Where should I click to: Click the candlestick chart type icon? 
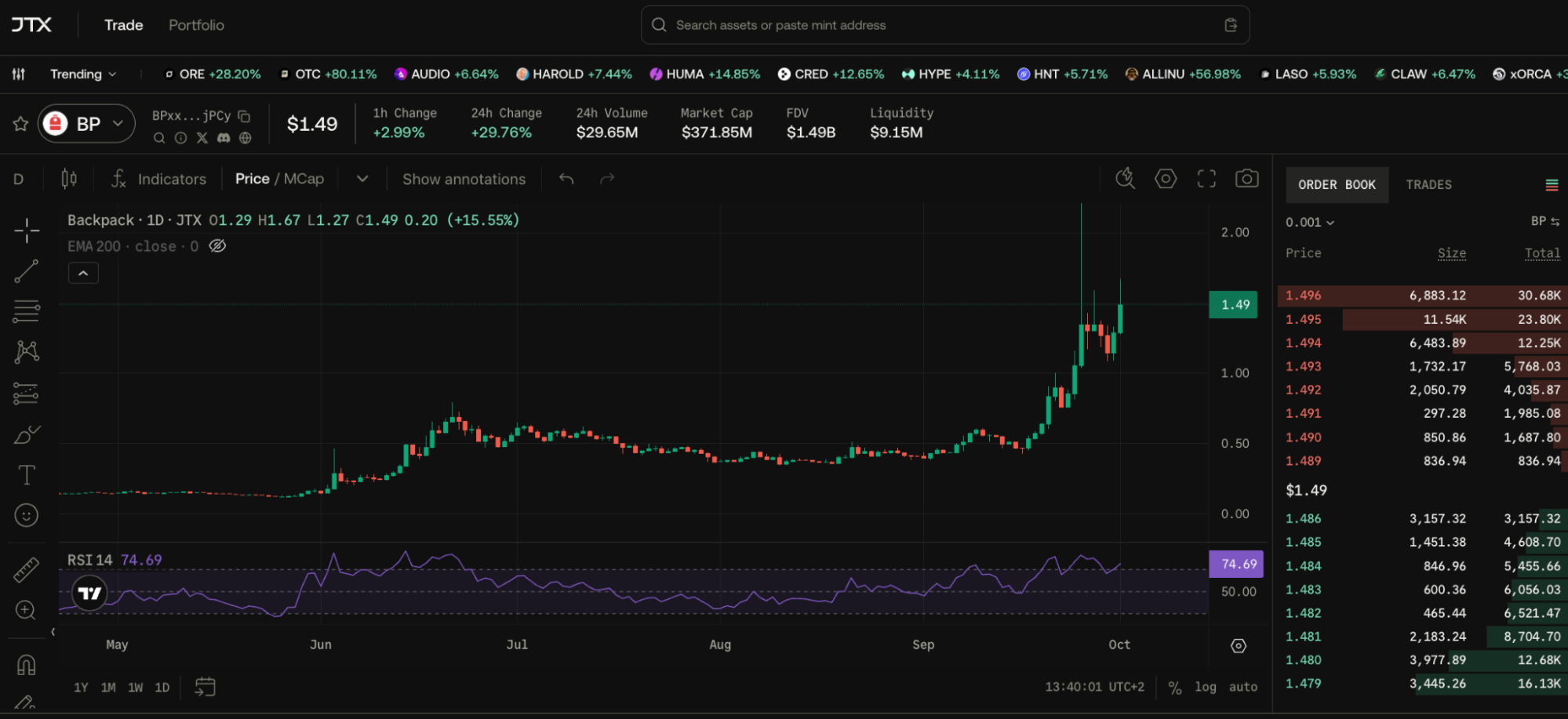pyautogui.click(x=69, y=179)
